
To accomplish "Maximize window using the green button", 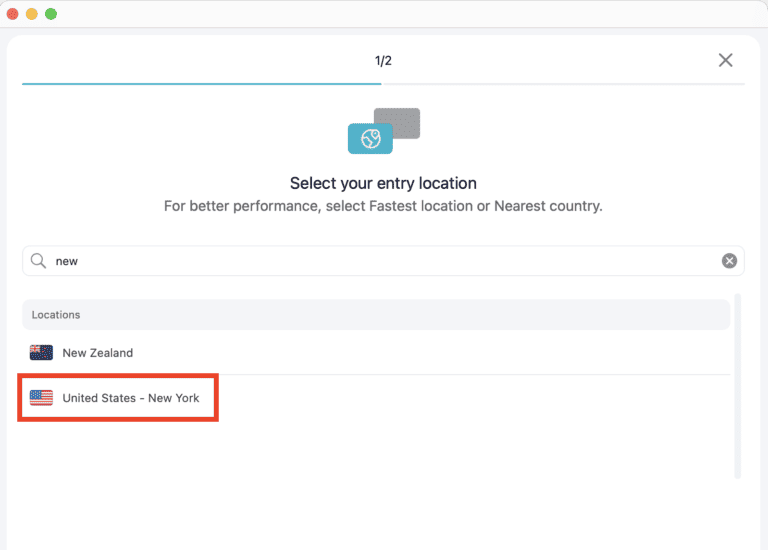I will [x=51, y=14].
